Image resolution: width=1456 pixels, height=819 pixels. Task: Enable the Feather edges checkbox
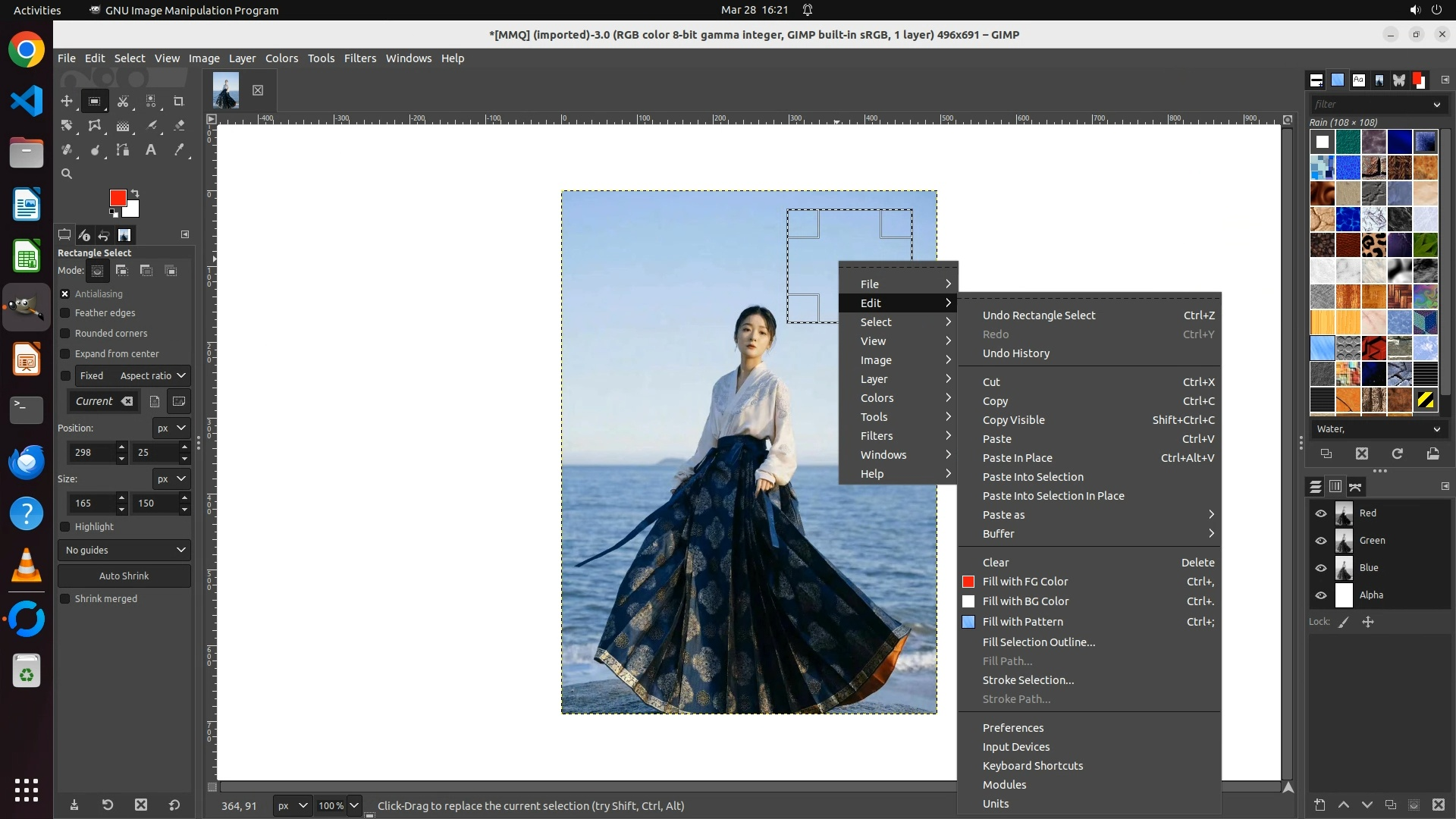click(x=65, y=313)
